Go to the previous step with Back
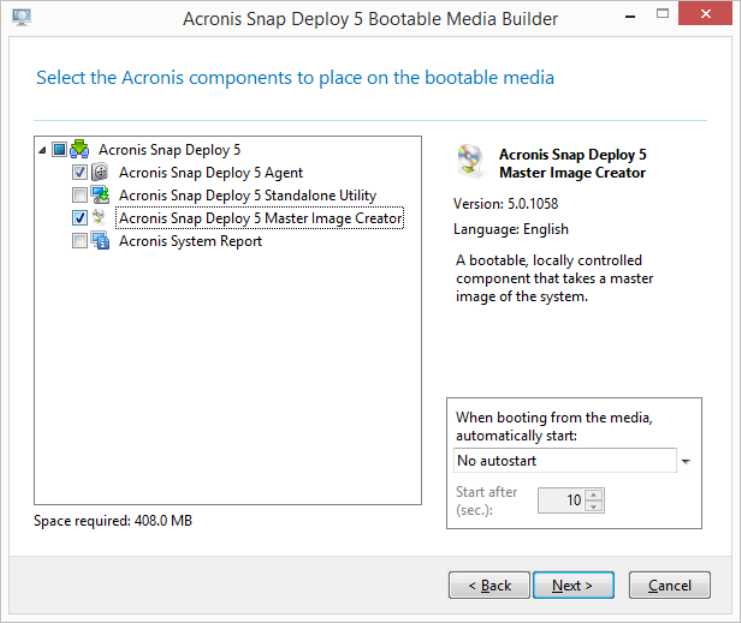Image resolution: width=741 pixels, height=623 pixels. tap(489, 585)
